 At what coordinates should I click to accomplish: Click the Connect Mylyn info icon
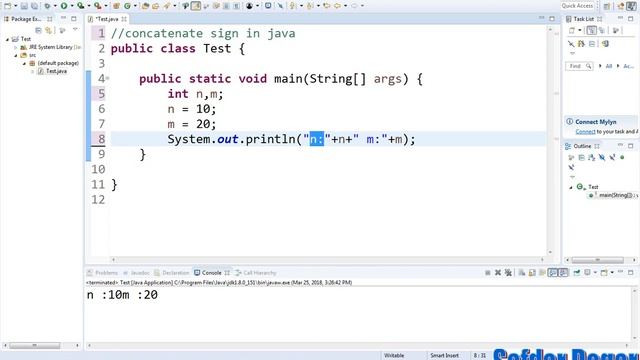[x=569, y=122]
